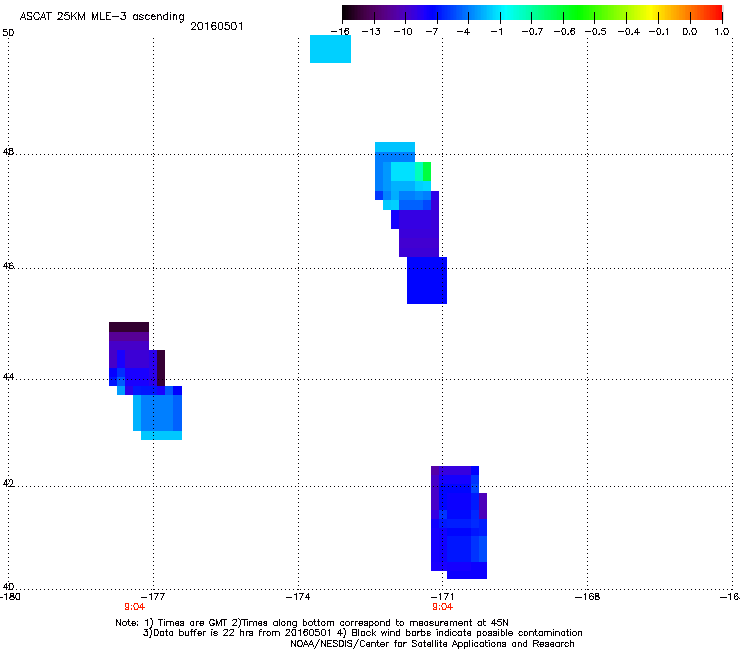The height and width of the screenshot is (650, 740).
Task: Click the -10 color bar label
Action: tap(403, 32)
